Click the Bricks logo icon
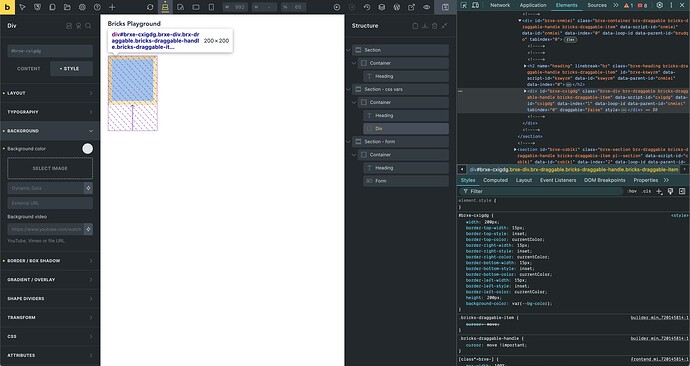690x366 pixels. click(7, 7)
